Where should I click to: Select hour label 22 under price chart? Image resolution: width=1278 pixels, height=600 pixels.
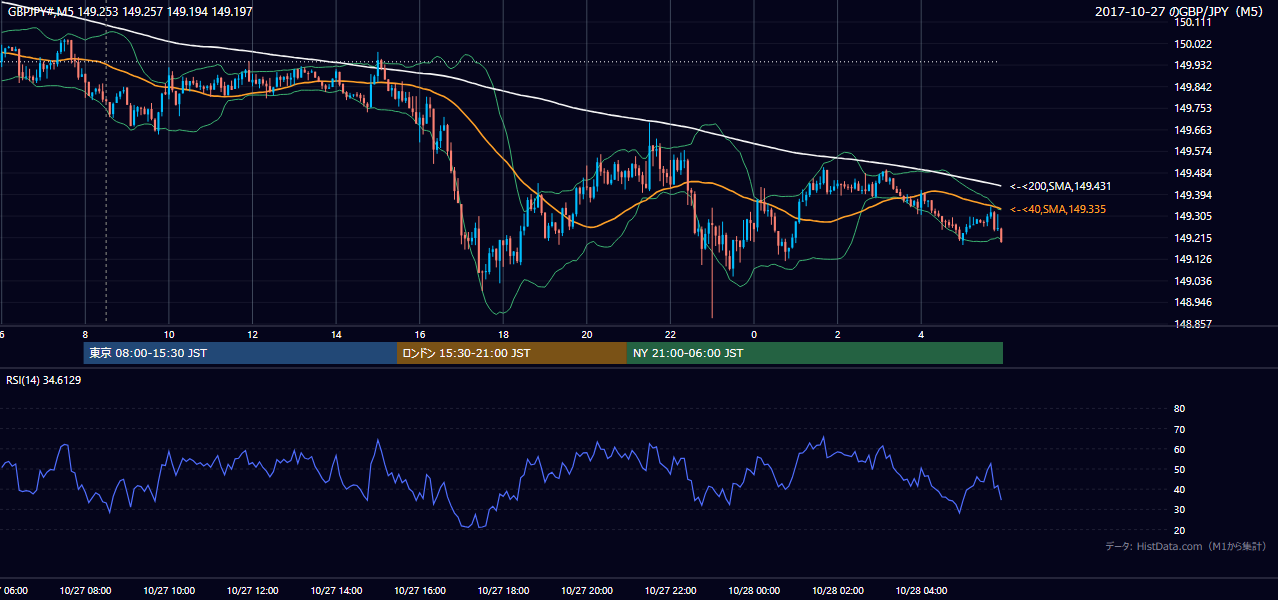670,335
